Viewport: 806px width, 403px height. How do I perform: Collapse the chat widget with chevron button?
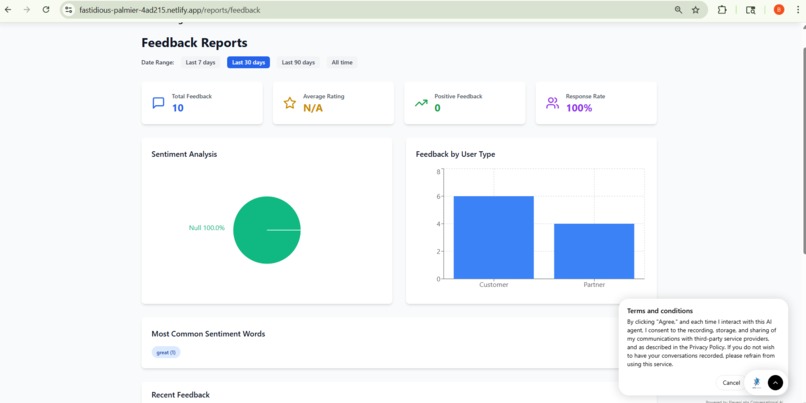click(775, 382)
